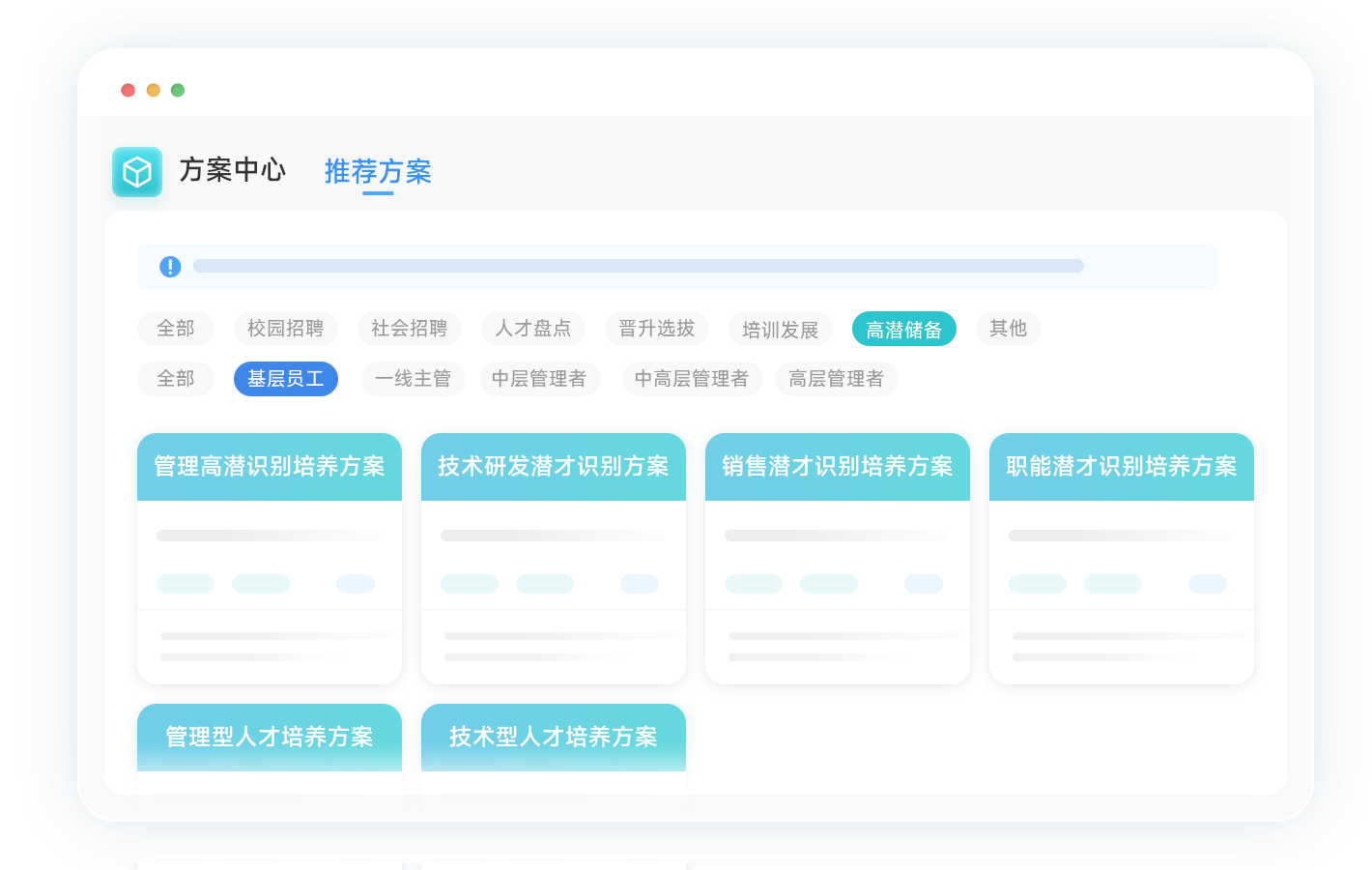1372x870 pixels.
Task: Open the 方案中心 heading
Action: pos(232,170)
